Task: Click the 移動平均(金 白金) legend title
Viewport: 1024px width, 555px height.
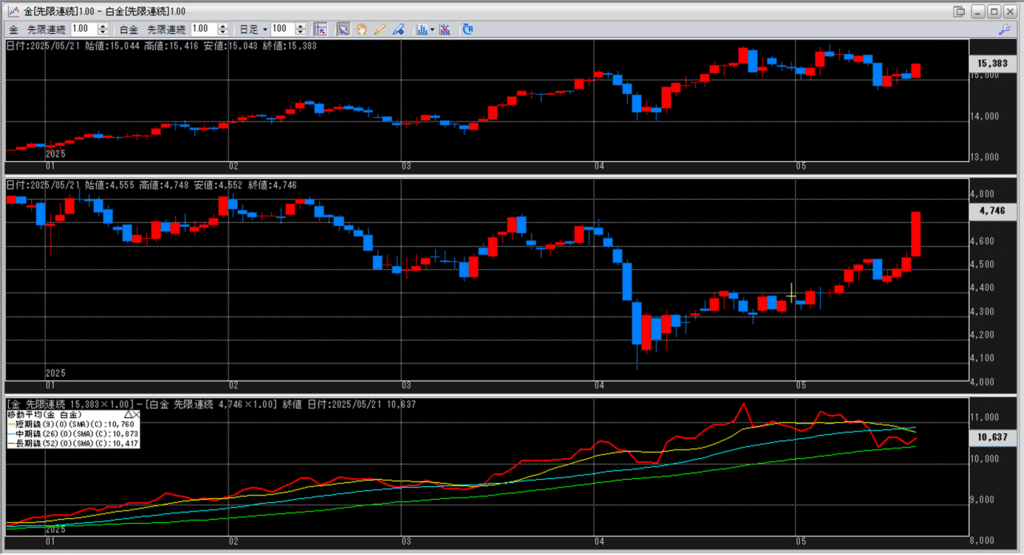Action: pos(44,415)
